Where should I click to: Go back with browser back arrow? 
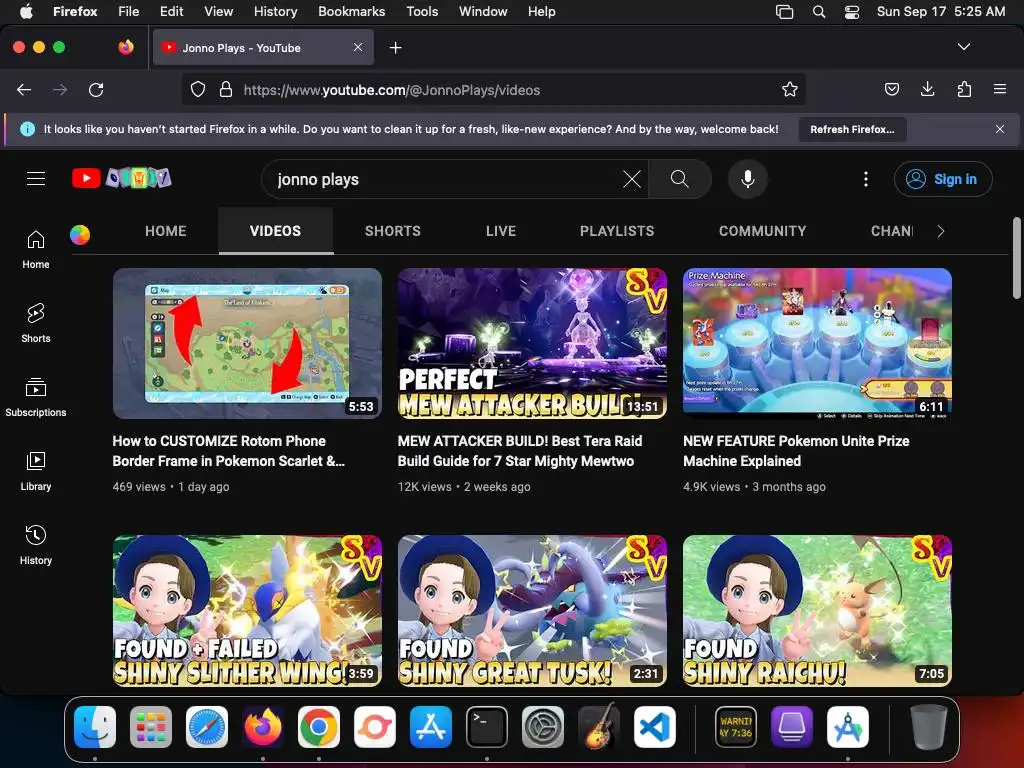pos(24,89)
